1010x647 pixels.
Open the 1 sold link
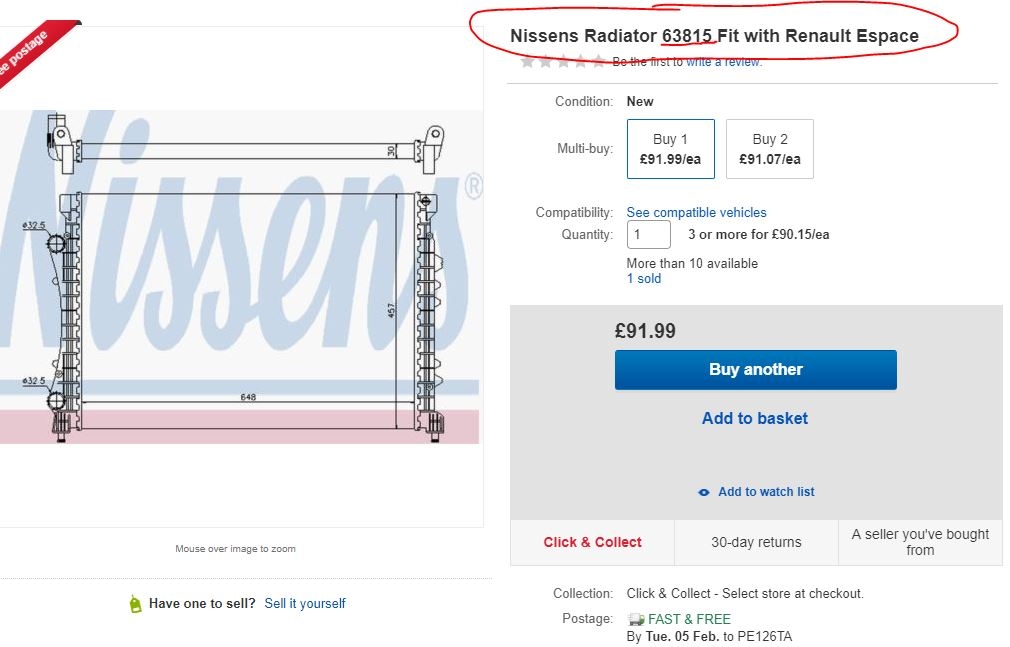(643, 279)
